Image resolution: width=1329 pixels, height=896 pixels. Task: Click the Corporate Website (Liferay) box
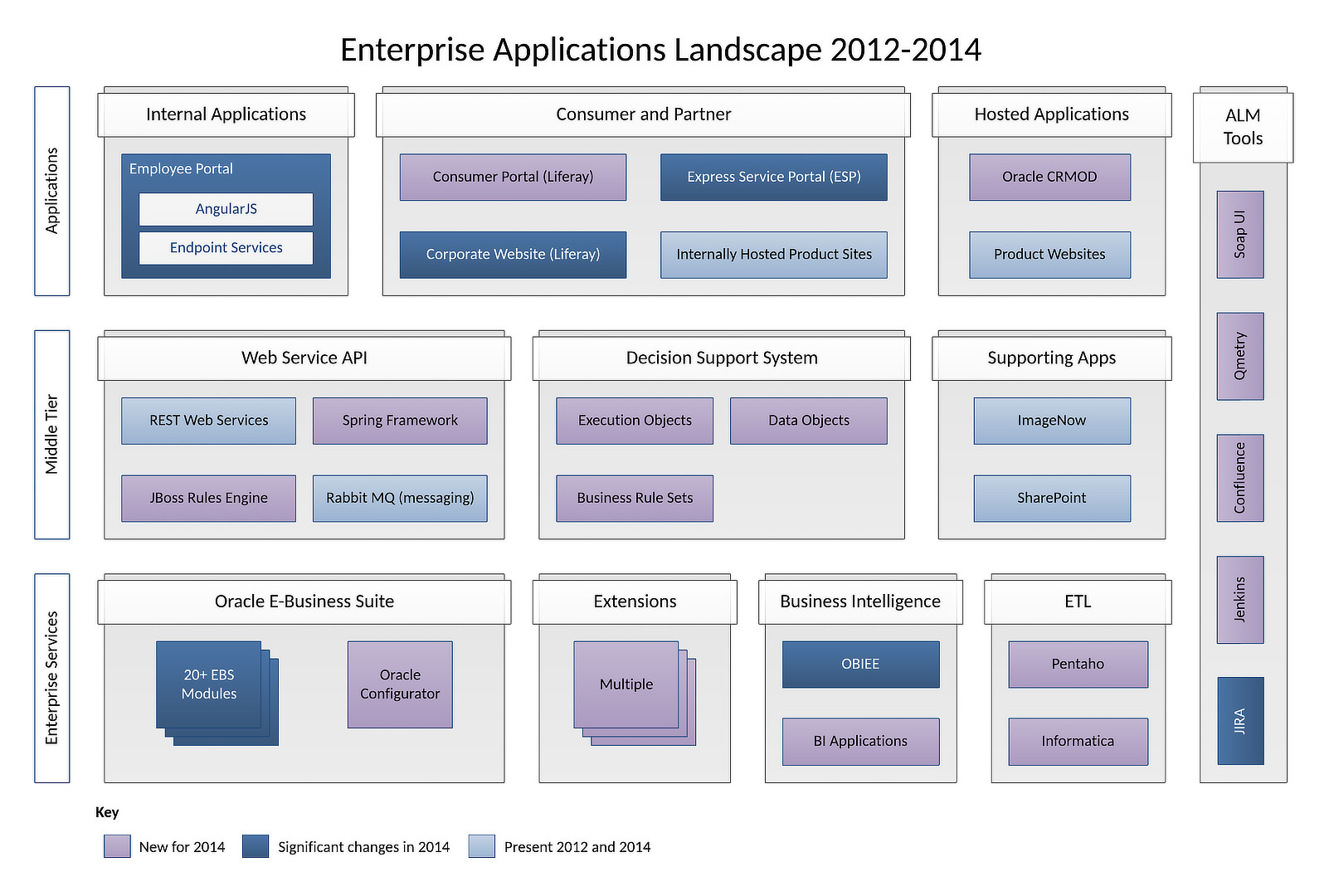pos(513,255)
